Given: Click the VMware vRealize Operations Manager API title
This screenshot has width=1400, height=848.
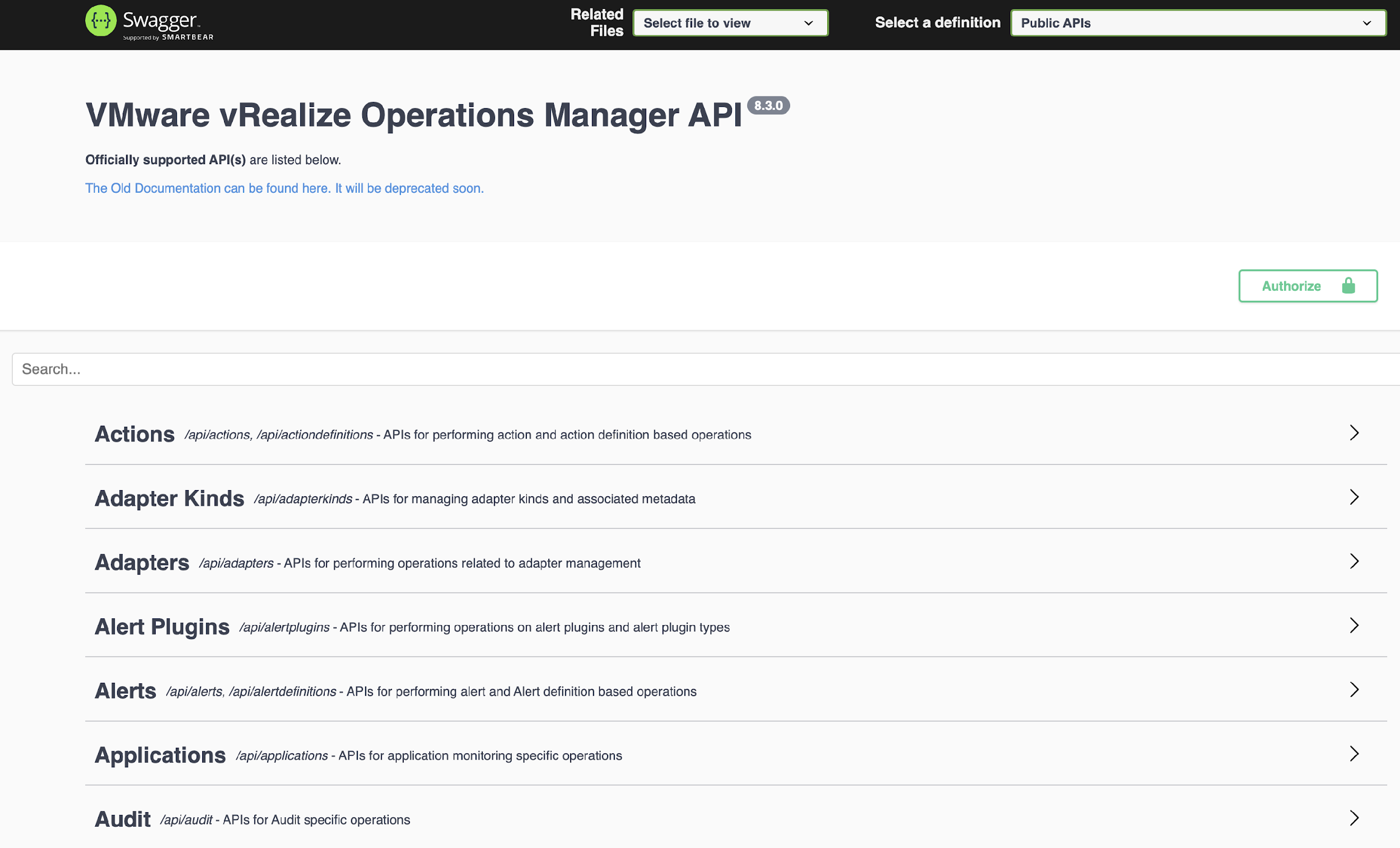Looking at the screenshot, I should [414, 115].
